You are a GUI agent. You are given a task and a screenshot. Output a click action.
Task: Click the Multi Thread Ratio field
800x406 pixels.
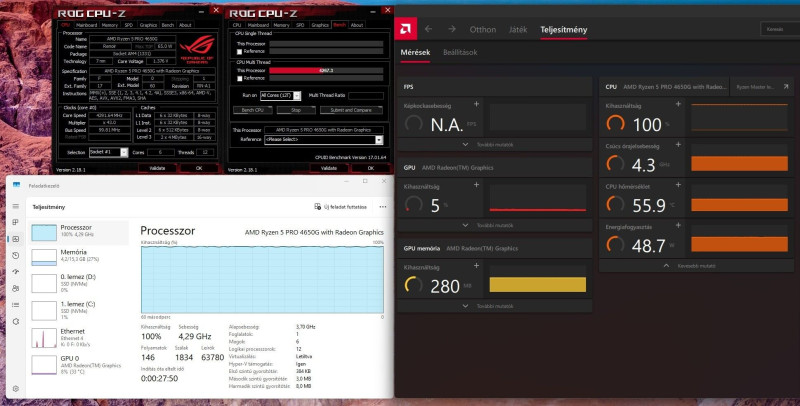point(366,95)
